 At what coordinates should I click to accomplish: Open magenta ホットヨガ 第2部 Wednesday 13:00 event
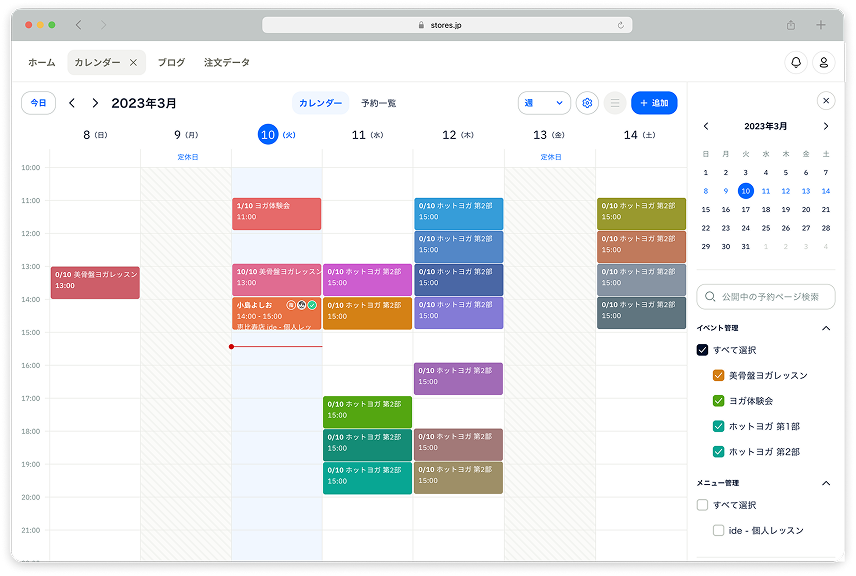(367, 280)
